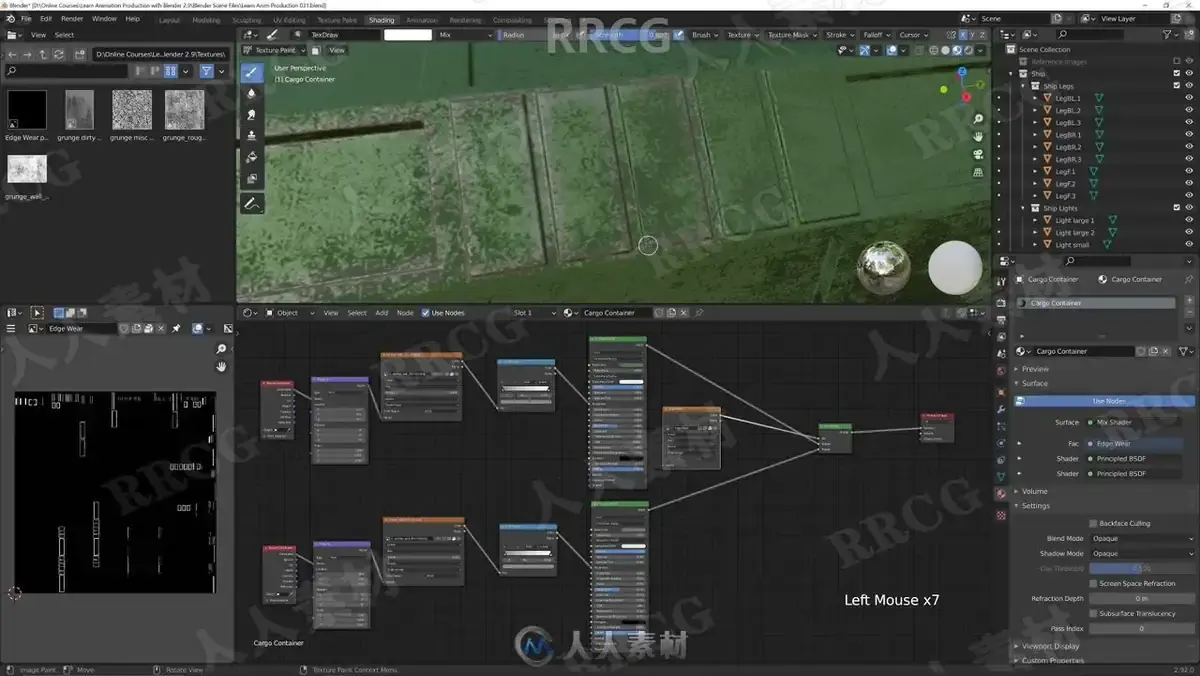Collapse the Settings panel

click(1036, 506)
